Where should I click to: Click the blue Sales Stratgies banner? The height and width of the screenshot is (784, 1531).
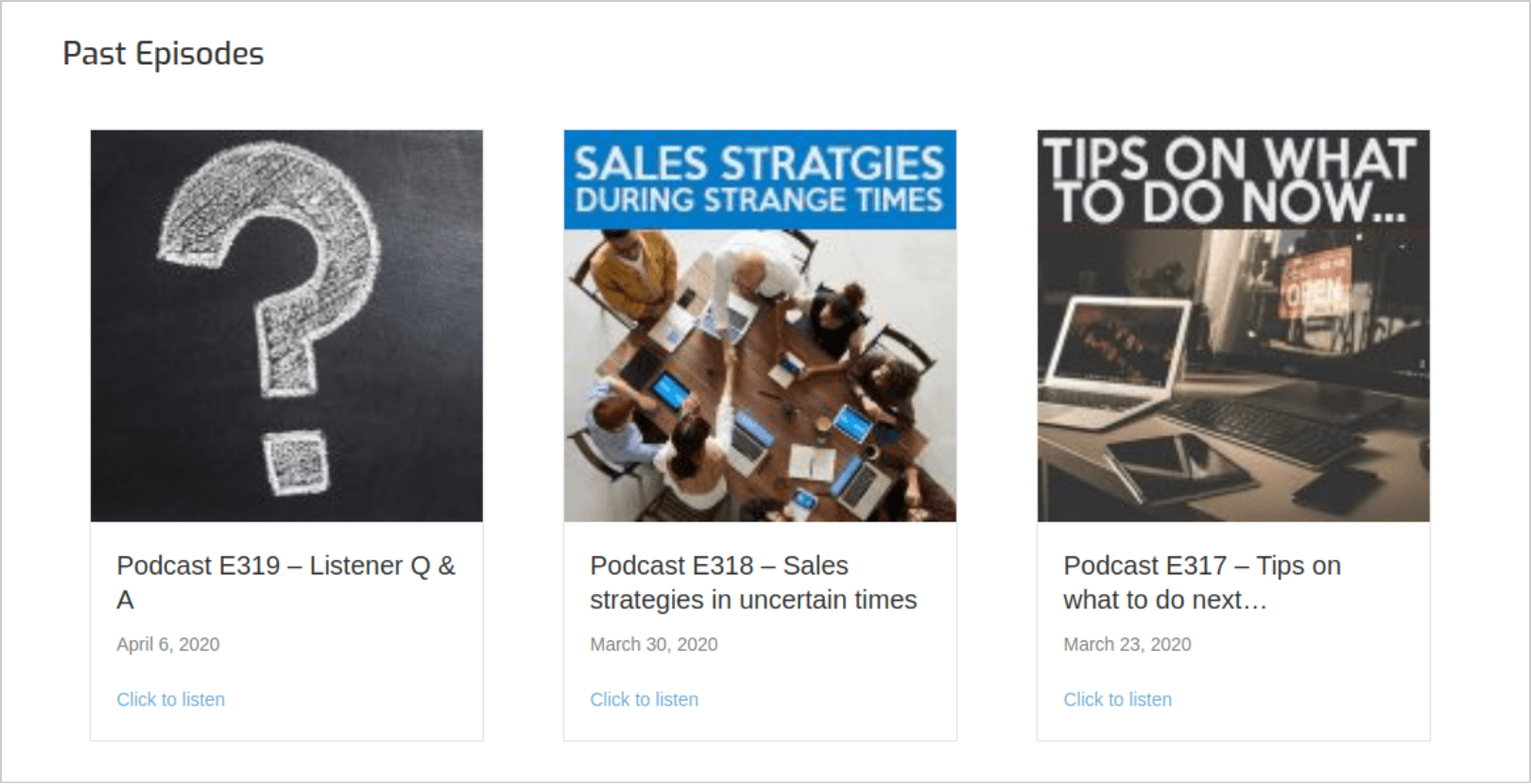[760, 179]
